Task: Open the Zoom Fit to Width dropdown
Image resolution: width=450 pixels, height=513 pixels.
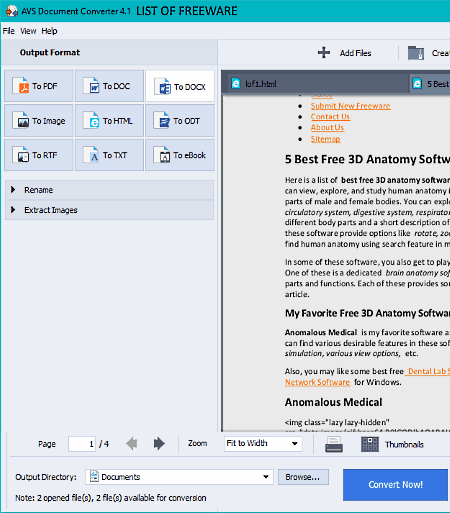Action: [263, 444]
